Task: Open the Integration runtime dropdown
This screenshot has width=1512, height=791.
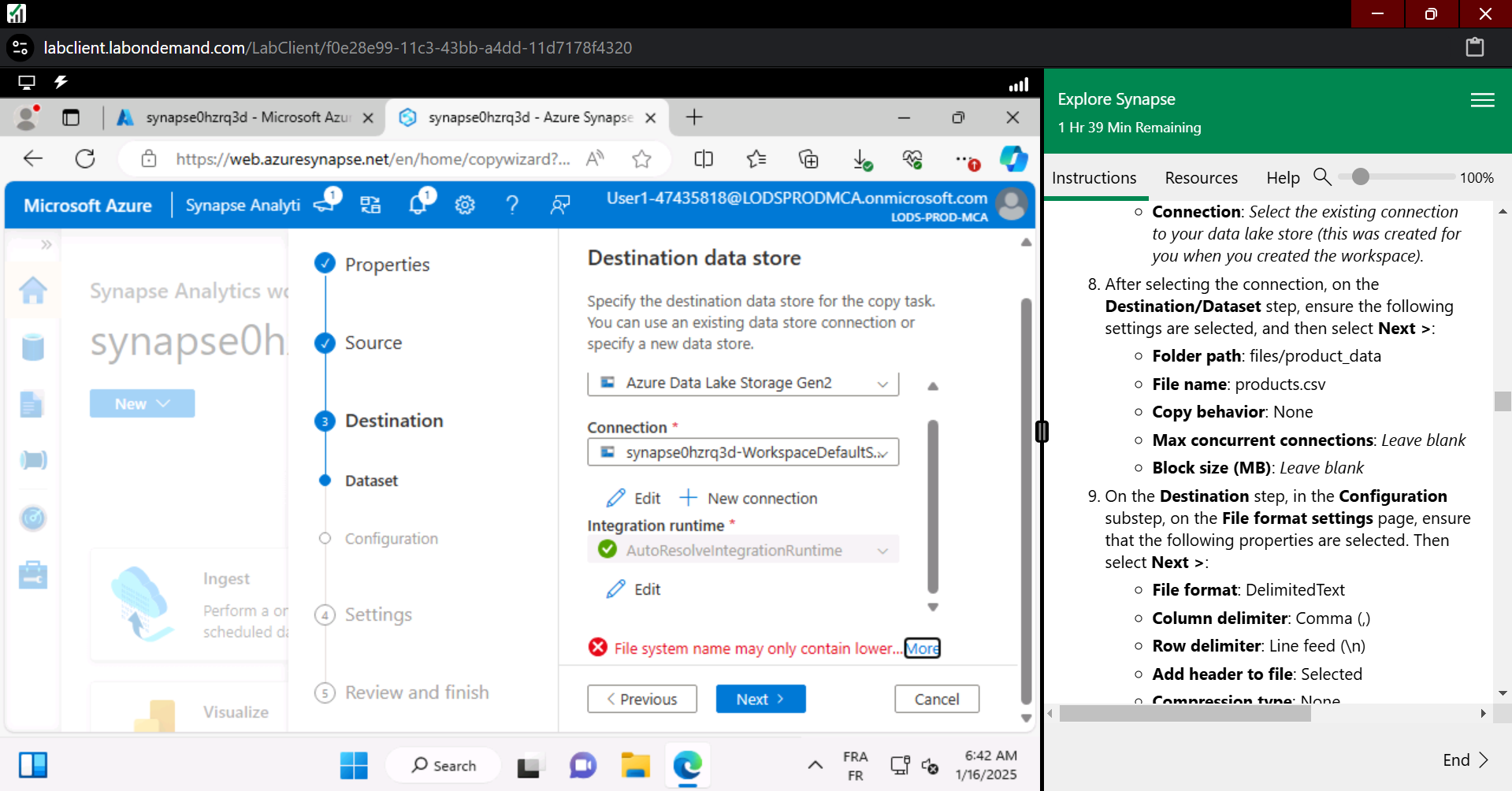Action: tap(743, 550)
